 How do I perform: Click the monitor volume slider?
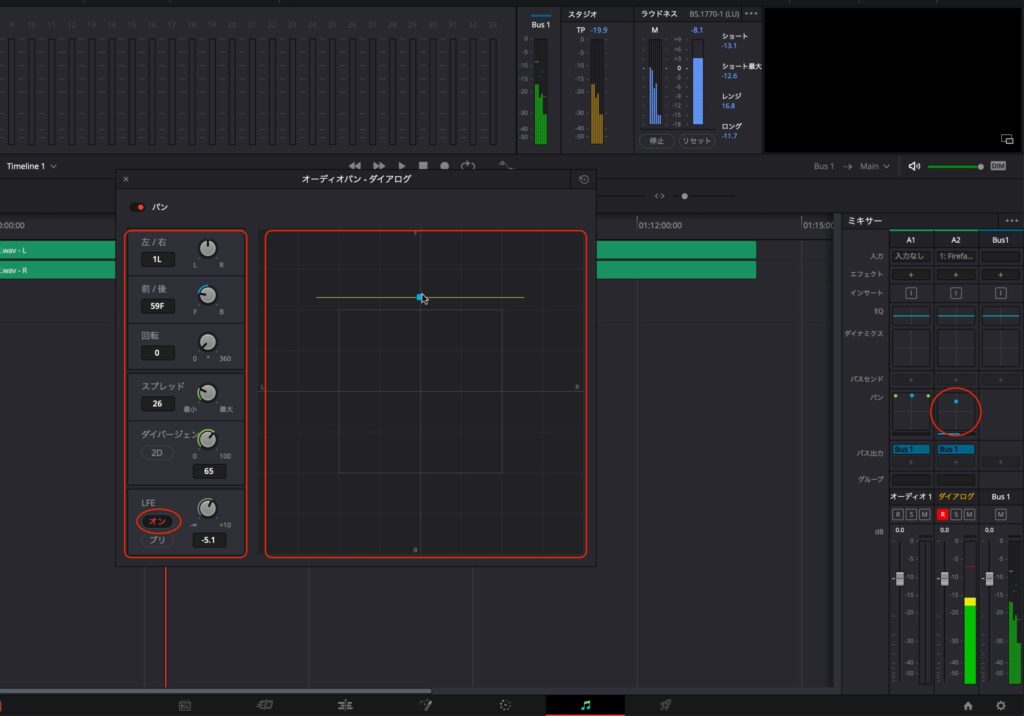coord(954,166)
